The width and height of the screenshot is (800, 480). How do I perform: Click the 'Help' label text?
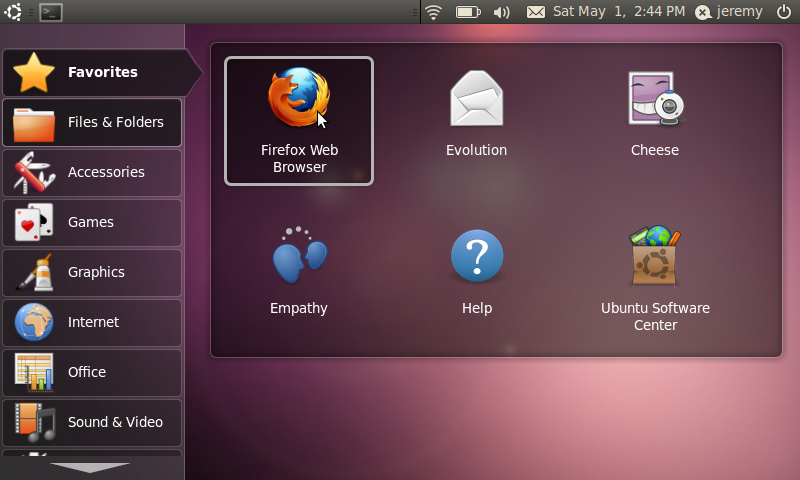click(x=477, y=308)
